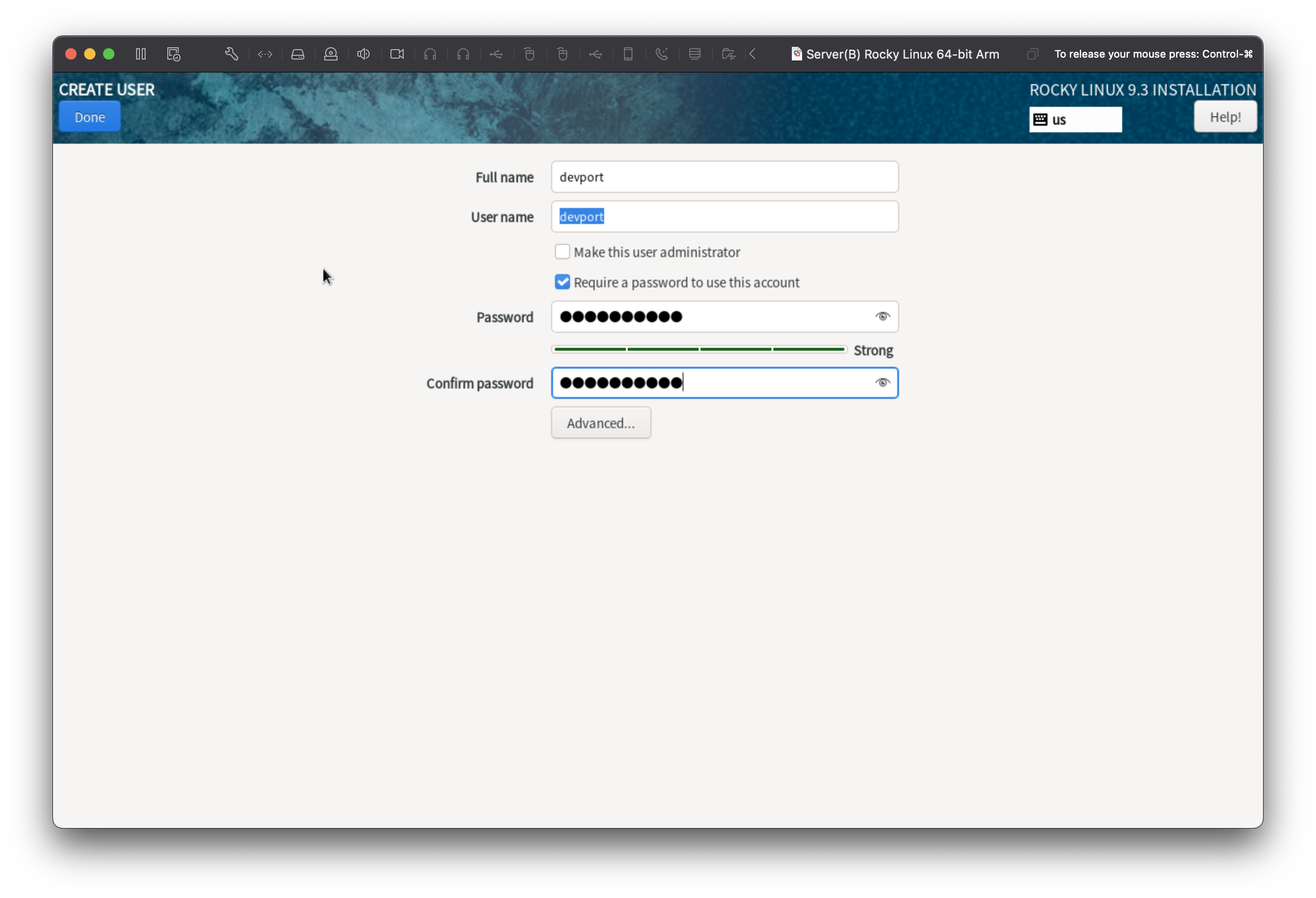Collapse toolbar with left chevron

753,54
